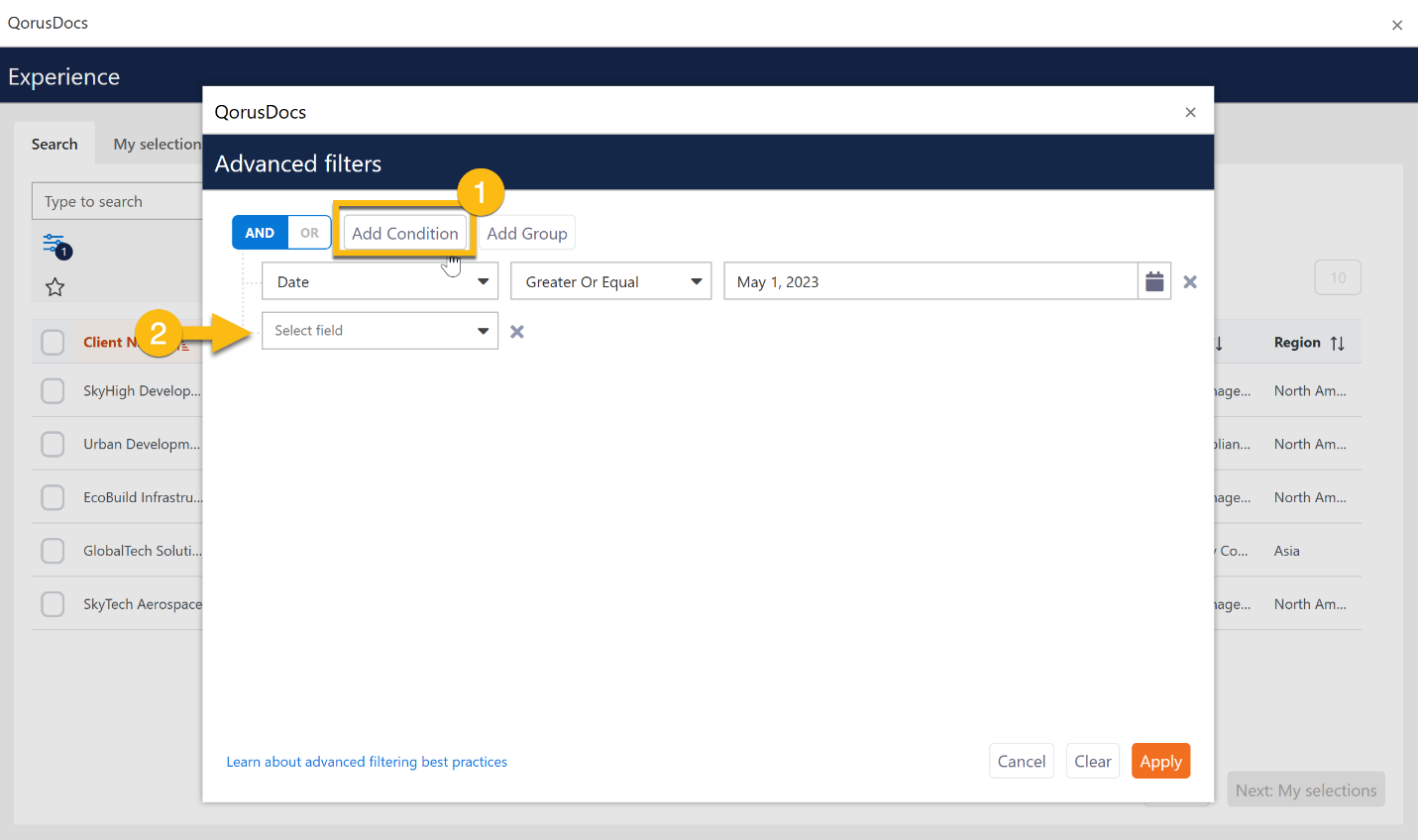Remove the empty Select field condition

[x=517, y=332]
